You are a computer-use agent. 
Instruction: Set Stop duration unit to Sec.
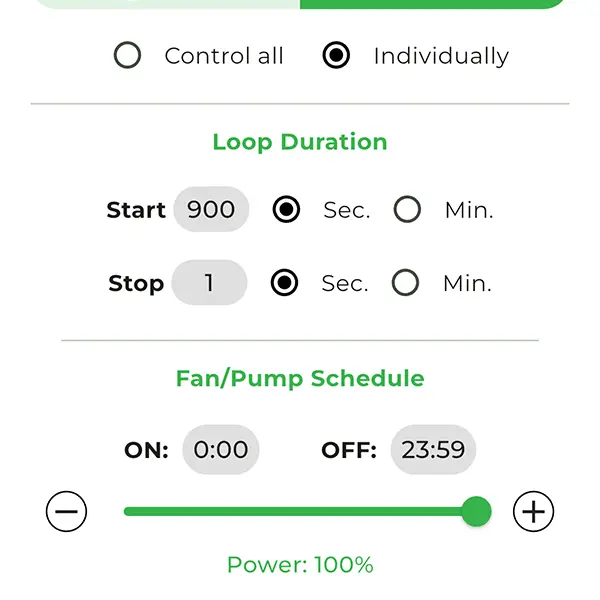click(285, 283)
